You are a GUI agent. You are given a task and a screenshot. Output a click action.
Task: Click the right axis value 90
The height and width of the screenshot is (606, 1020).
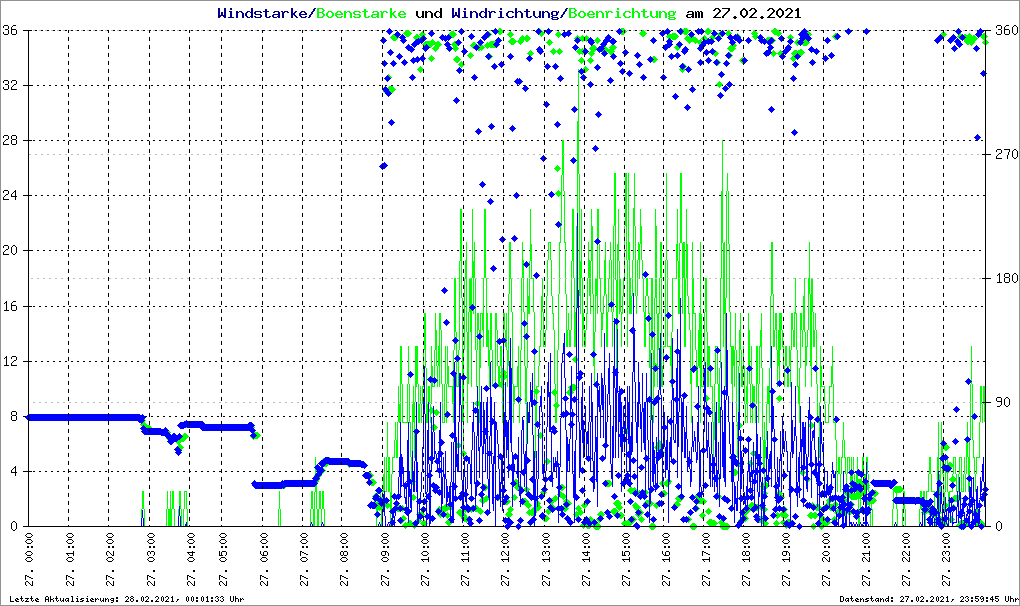click(x=1001, y=402)
